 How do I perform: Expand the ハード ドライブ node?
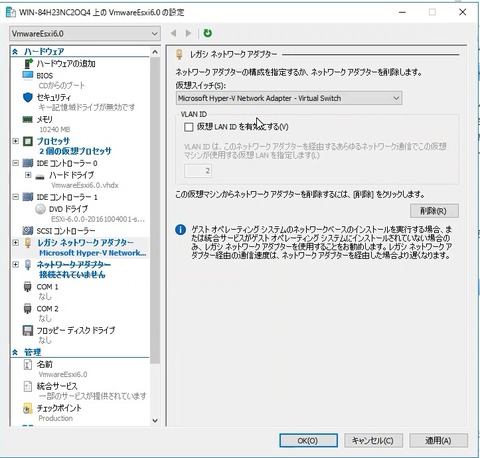coord(28,175)
